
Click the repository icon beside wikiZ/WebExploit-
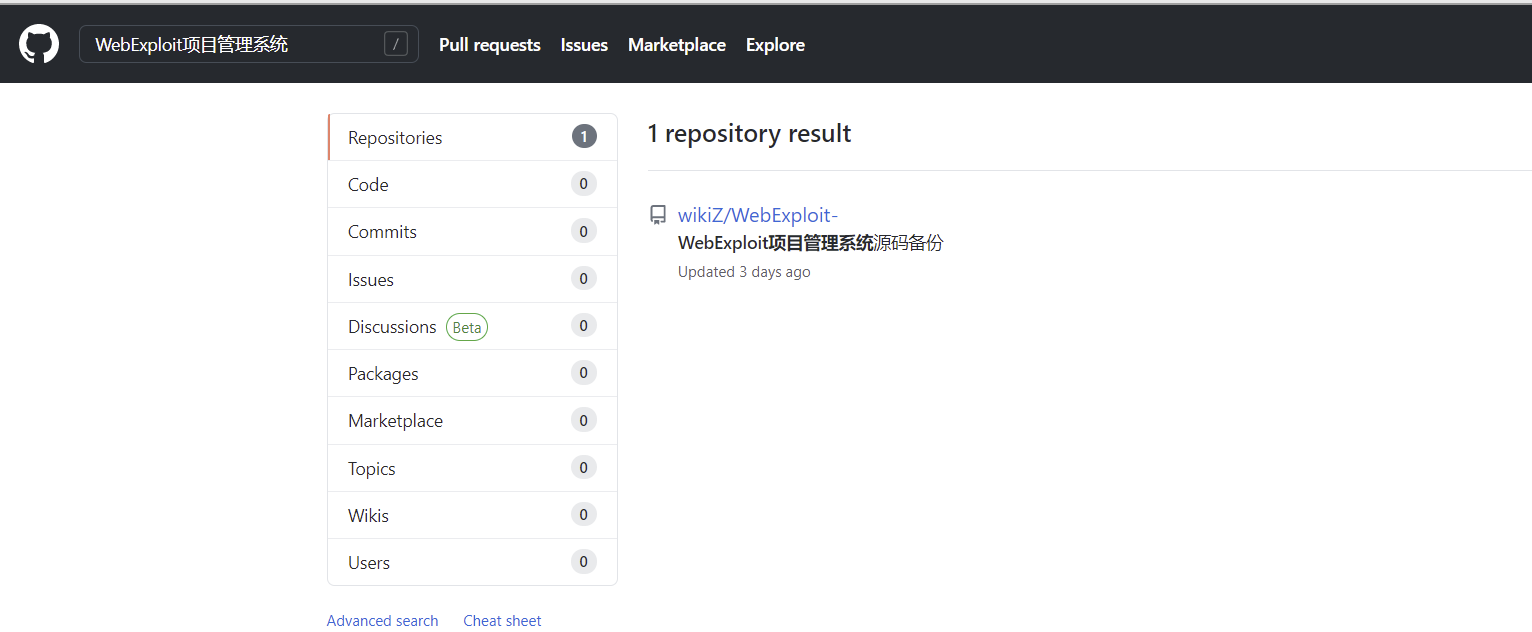[658, 215]
